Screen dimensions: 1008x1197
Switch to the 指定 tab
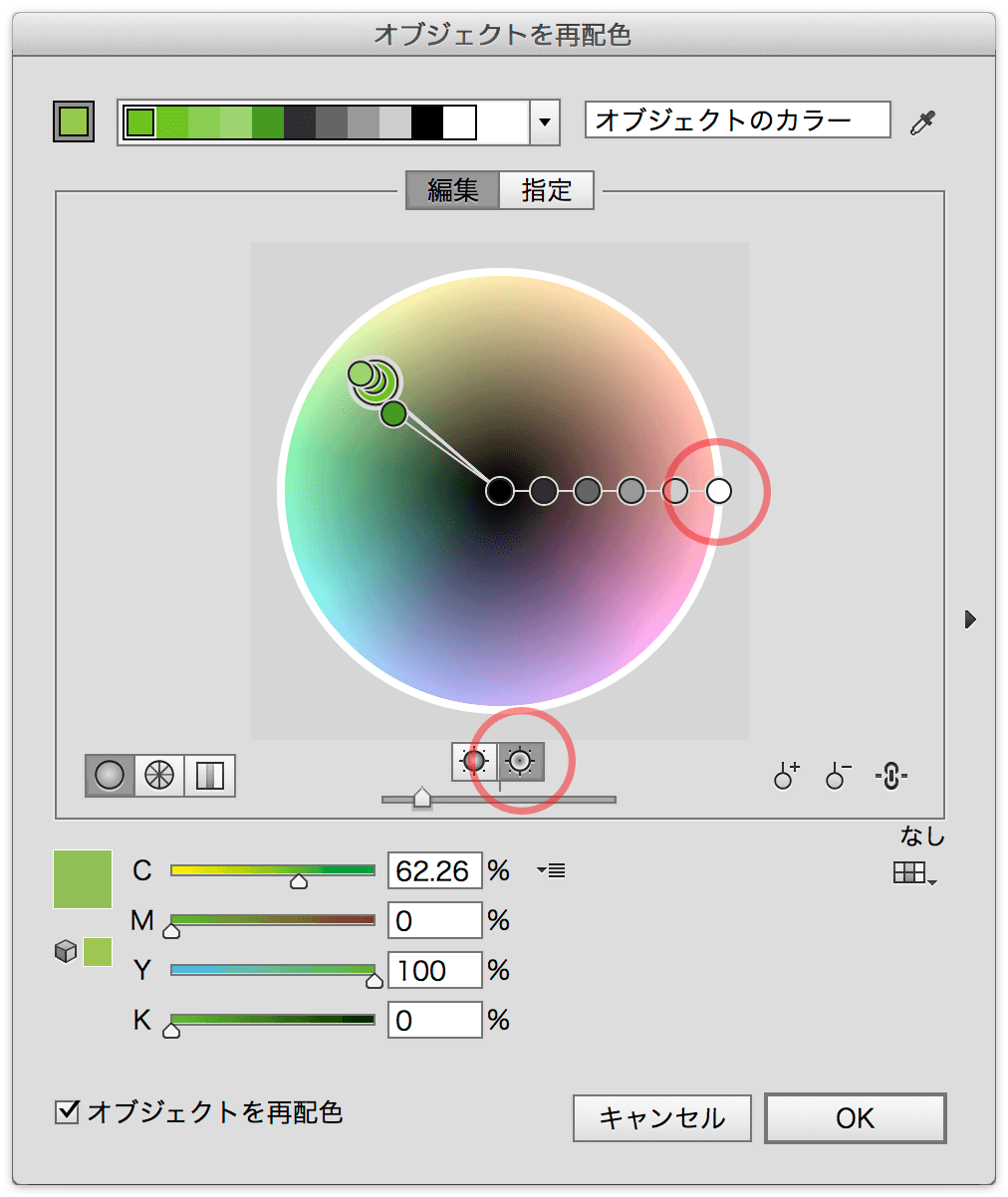pyautogui.click(x=546, y=190)
